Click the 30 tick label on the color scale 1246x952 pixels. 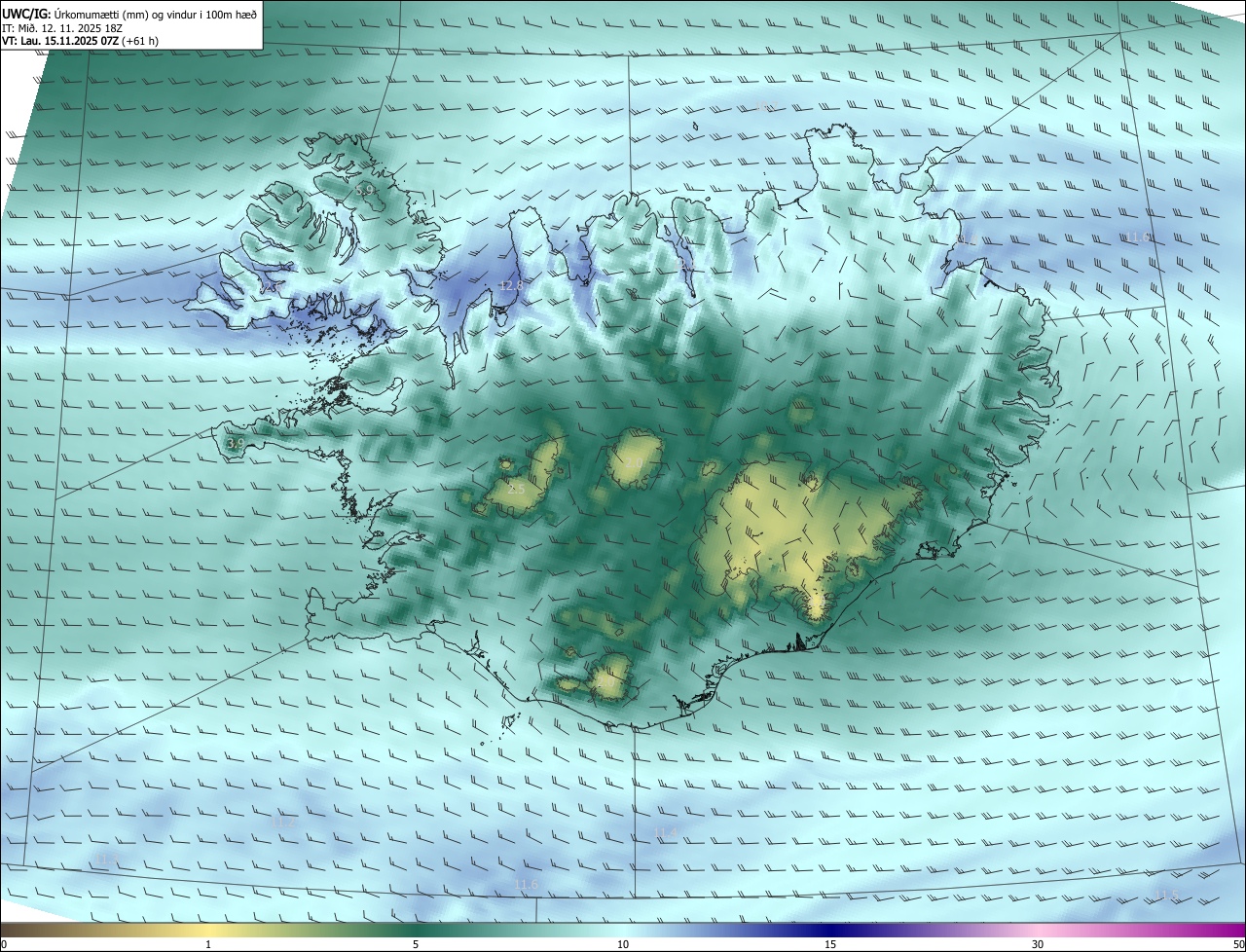(1038, 944)
